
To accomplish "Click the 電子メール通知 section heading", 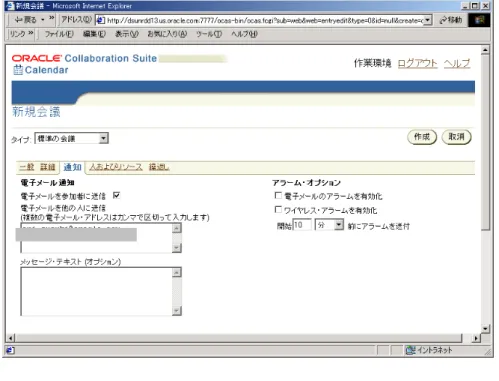I will pos(47,183).
